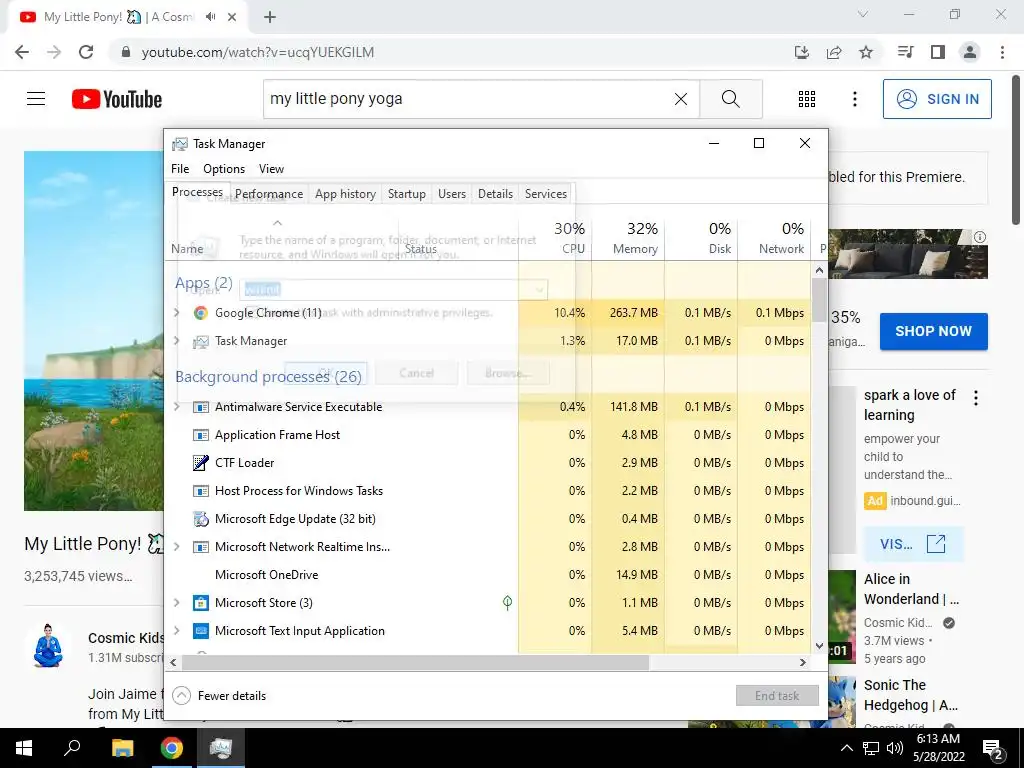Click the Application Frame Host icon
This screenshot has height=768, width=1024.
click(200, 435)
